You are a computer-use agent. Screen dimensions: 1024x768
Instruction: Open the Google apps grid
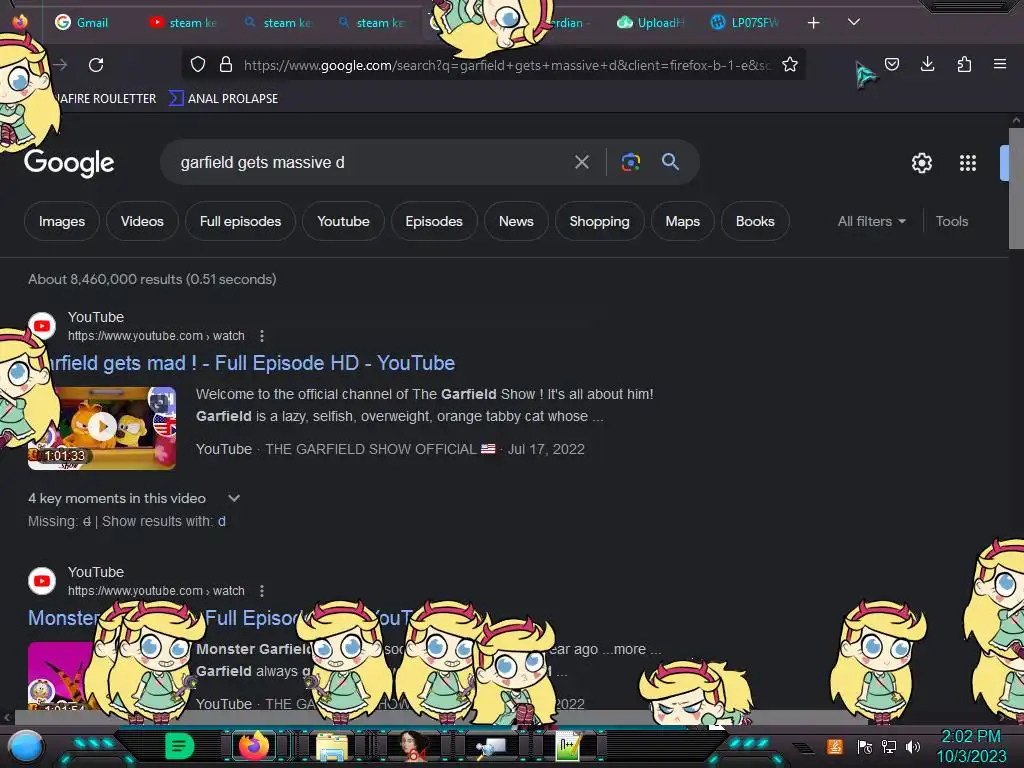click(968, 163)
